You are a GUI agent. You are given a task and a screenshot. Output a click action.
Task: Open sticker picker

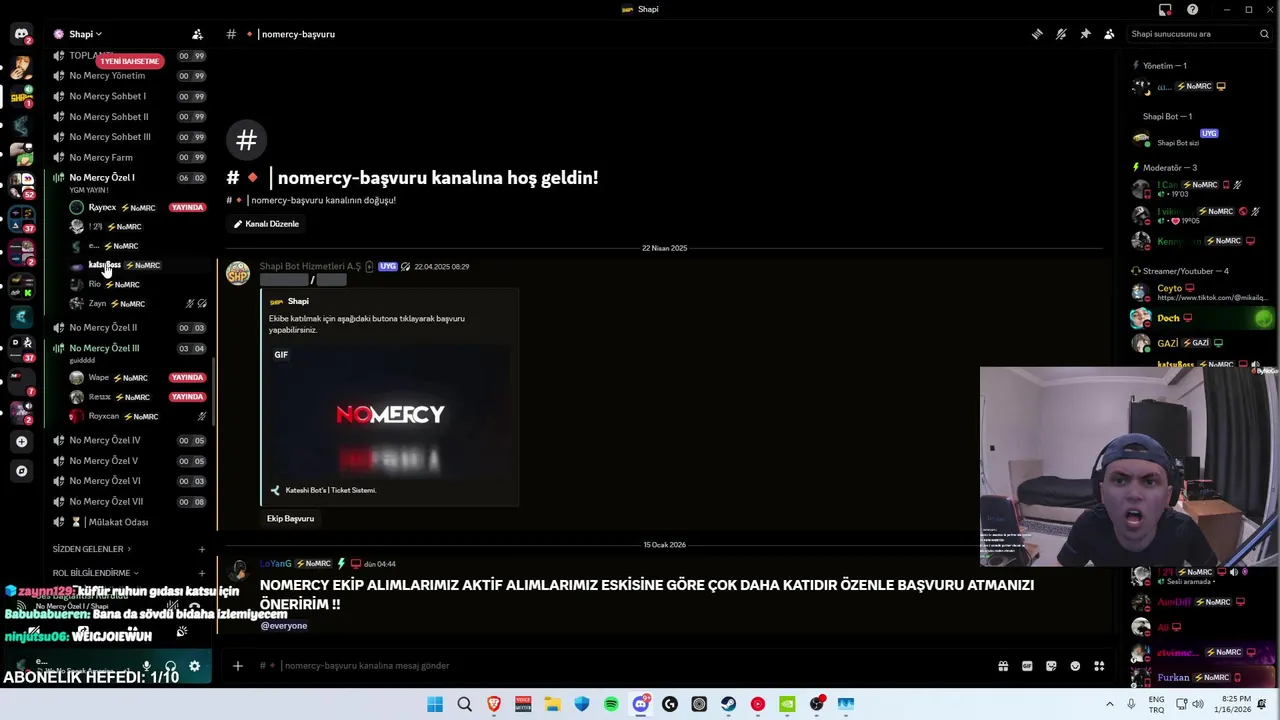coord(1051,666)
